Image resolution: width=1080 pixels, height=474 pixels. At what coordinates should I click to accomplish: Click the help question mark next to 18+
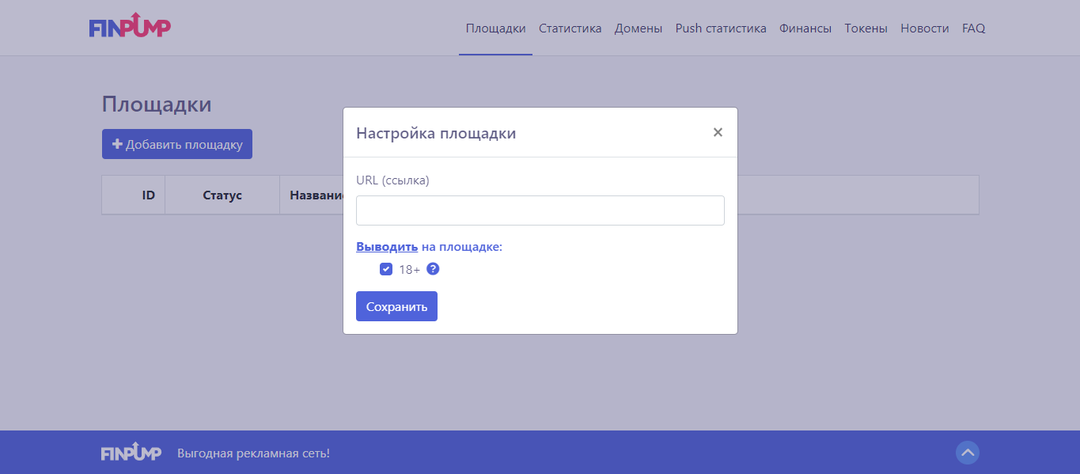tap(433, 269)
